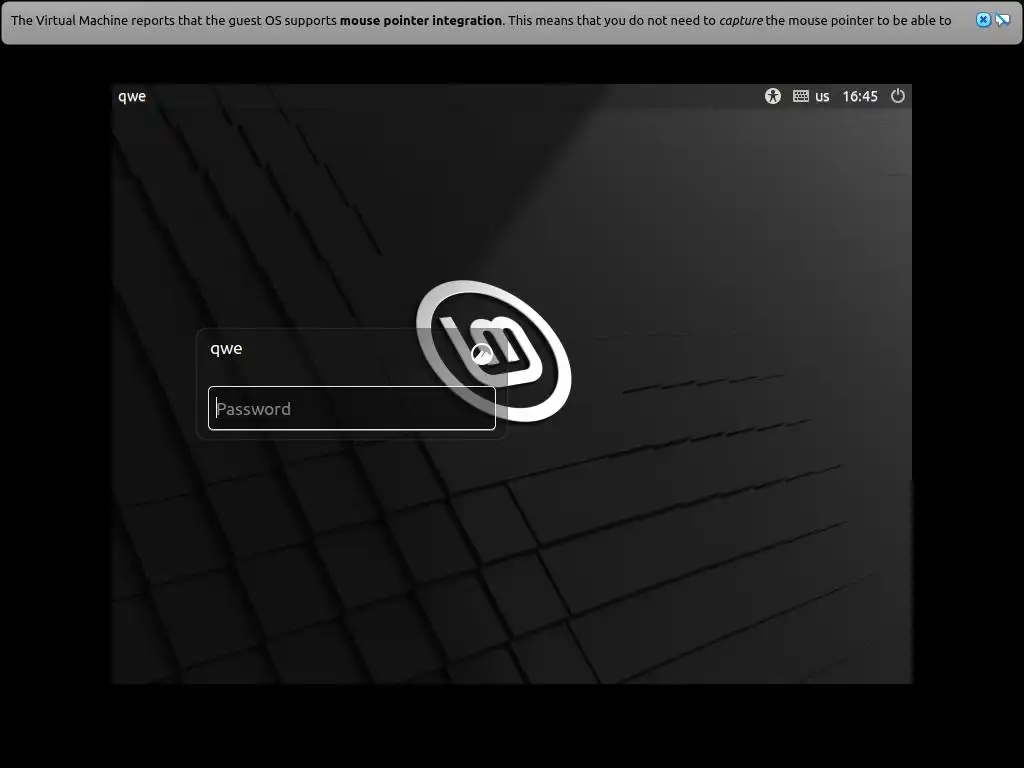This screenshot has height=768, width=1024.
Task: Select the qwe user name in login box
Action: [x=226, y=349]
